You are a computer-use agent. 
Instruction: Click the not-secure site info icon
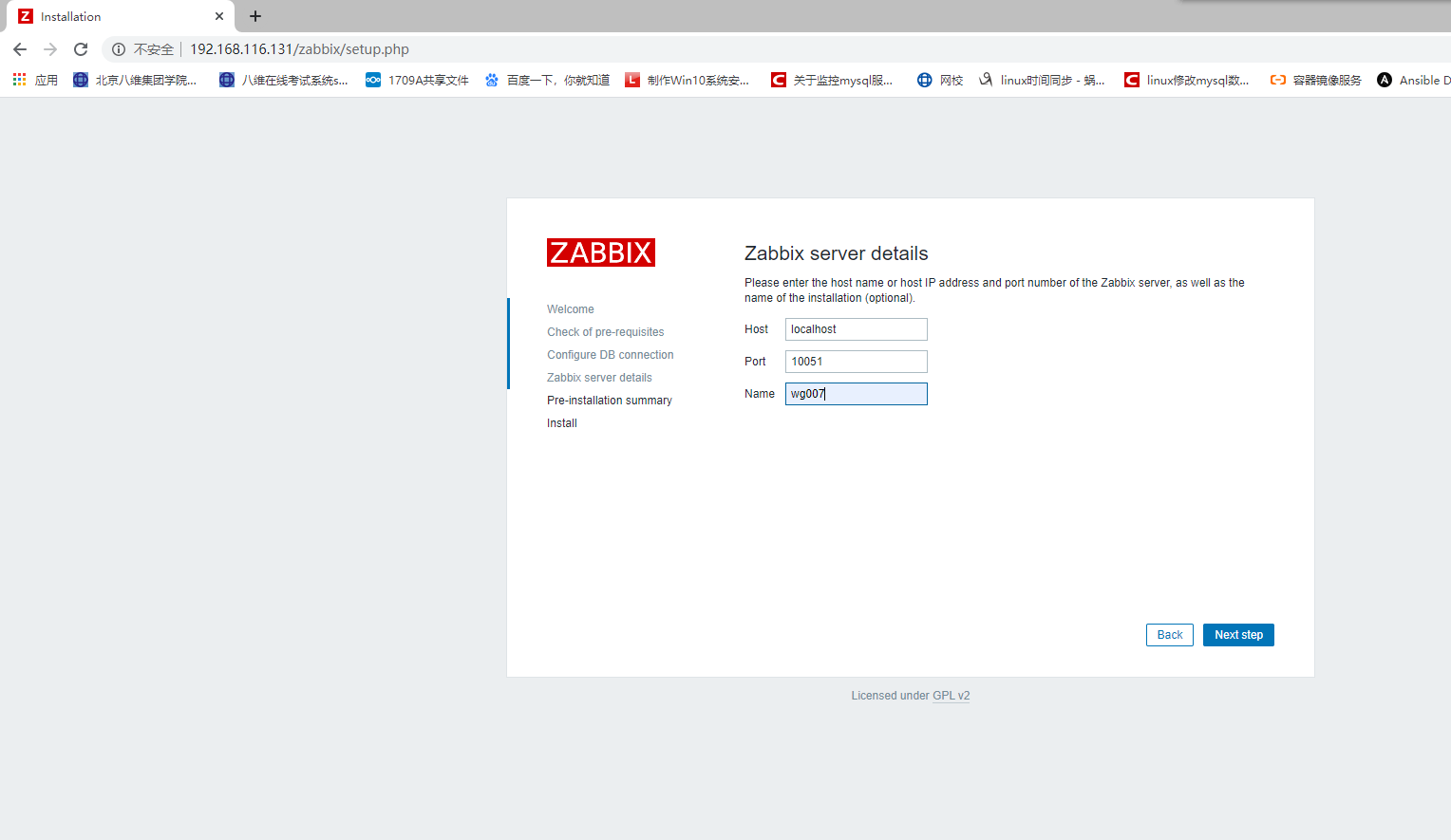pos(119,49)
